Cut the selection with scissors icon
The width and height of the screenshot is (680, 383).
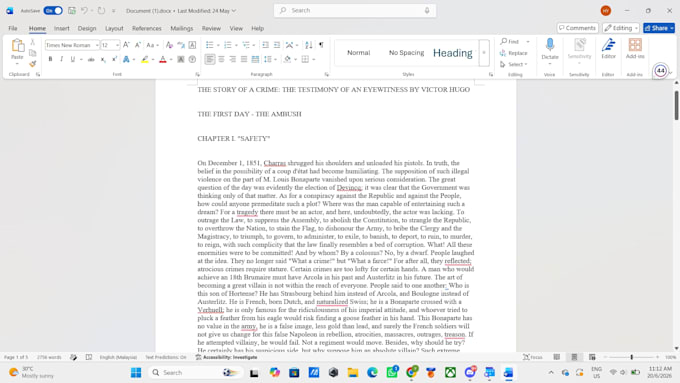[33, 43]
